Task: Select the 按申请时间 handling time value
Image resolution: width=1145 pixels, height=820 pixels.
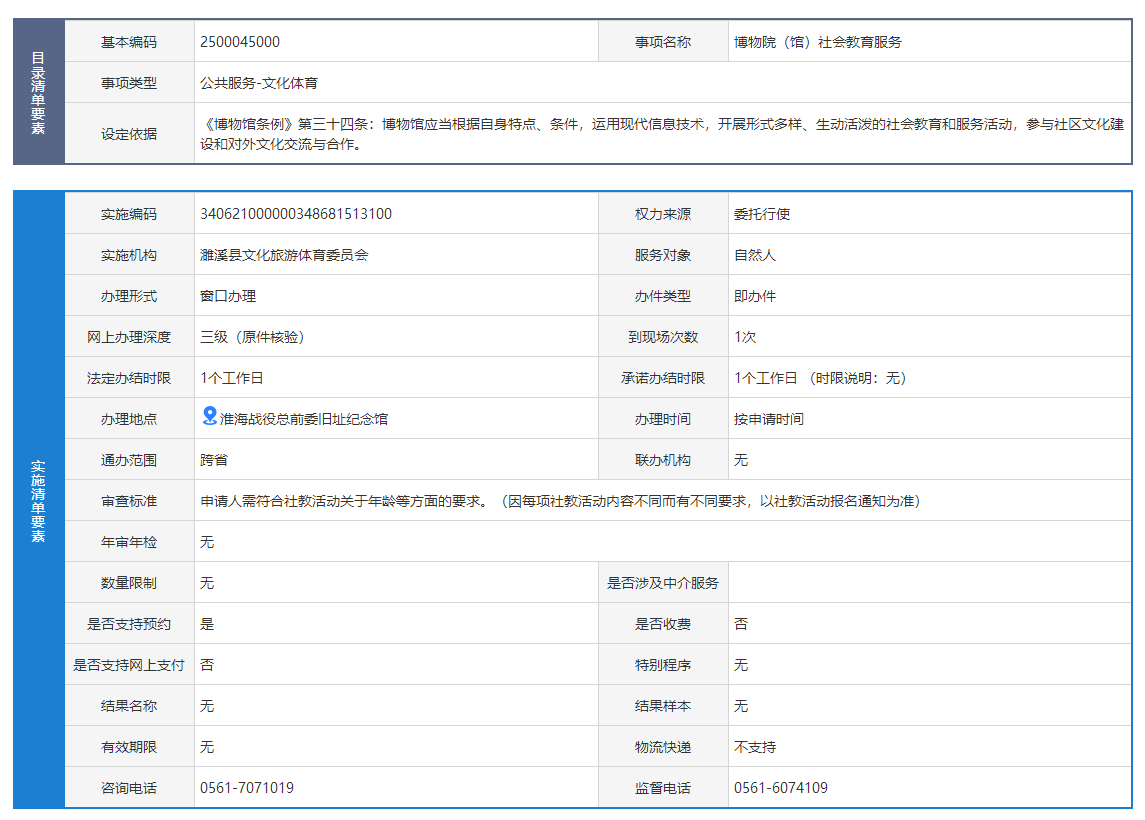Action: pyautogui.click(x=769, y=419)
